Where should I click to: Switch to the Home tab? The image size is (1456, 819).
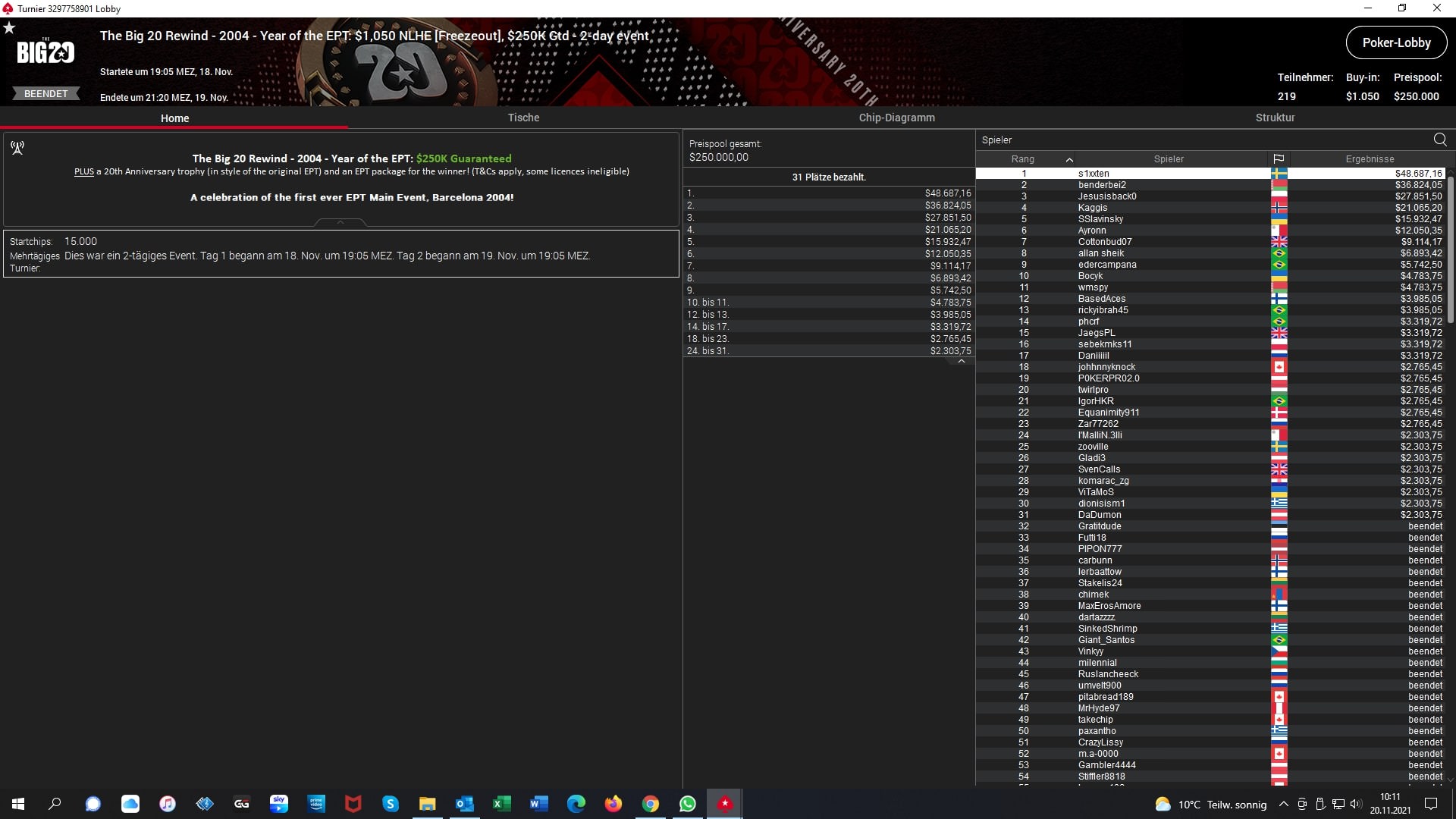pos(174,118)
